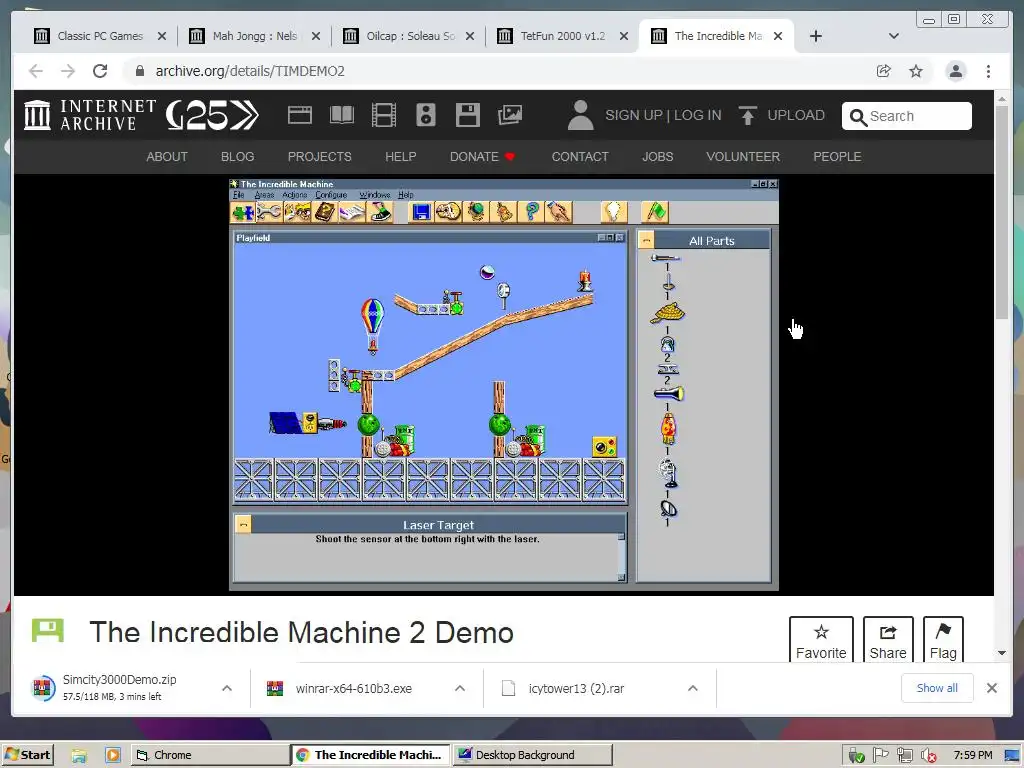
Task: Select the tea kettle part in All Parts
Action: [x=667, y=344]
